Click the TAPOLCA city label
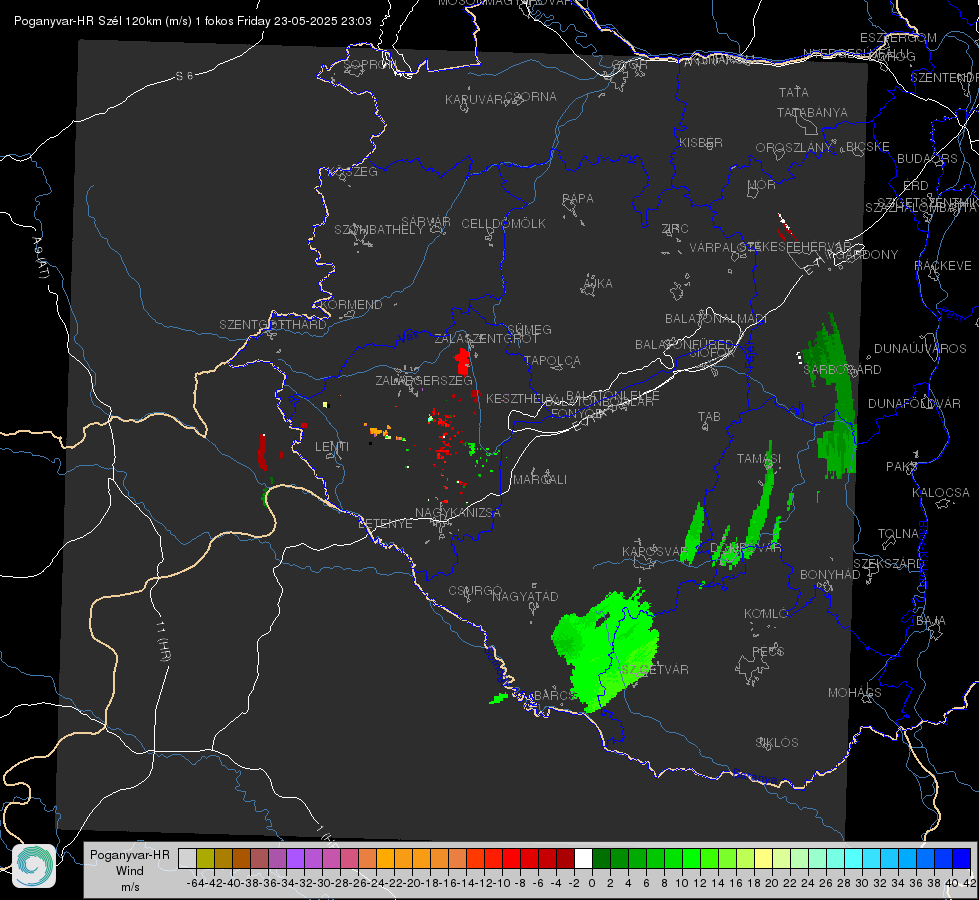 coord(553,360)
